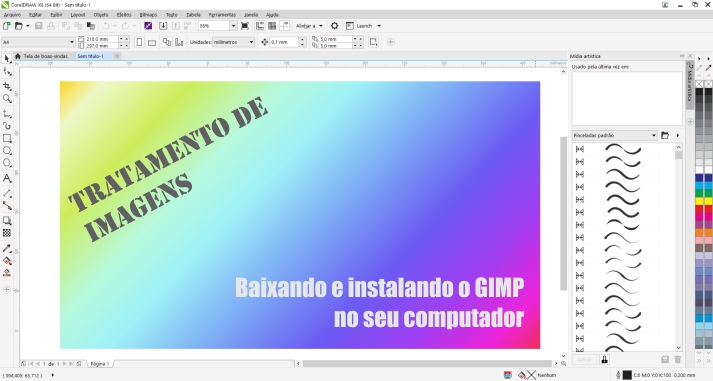
Task: Activate the Text tool
Action: coord(7,178)
